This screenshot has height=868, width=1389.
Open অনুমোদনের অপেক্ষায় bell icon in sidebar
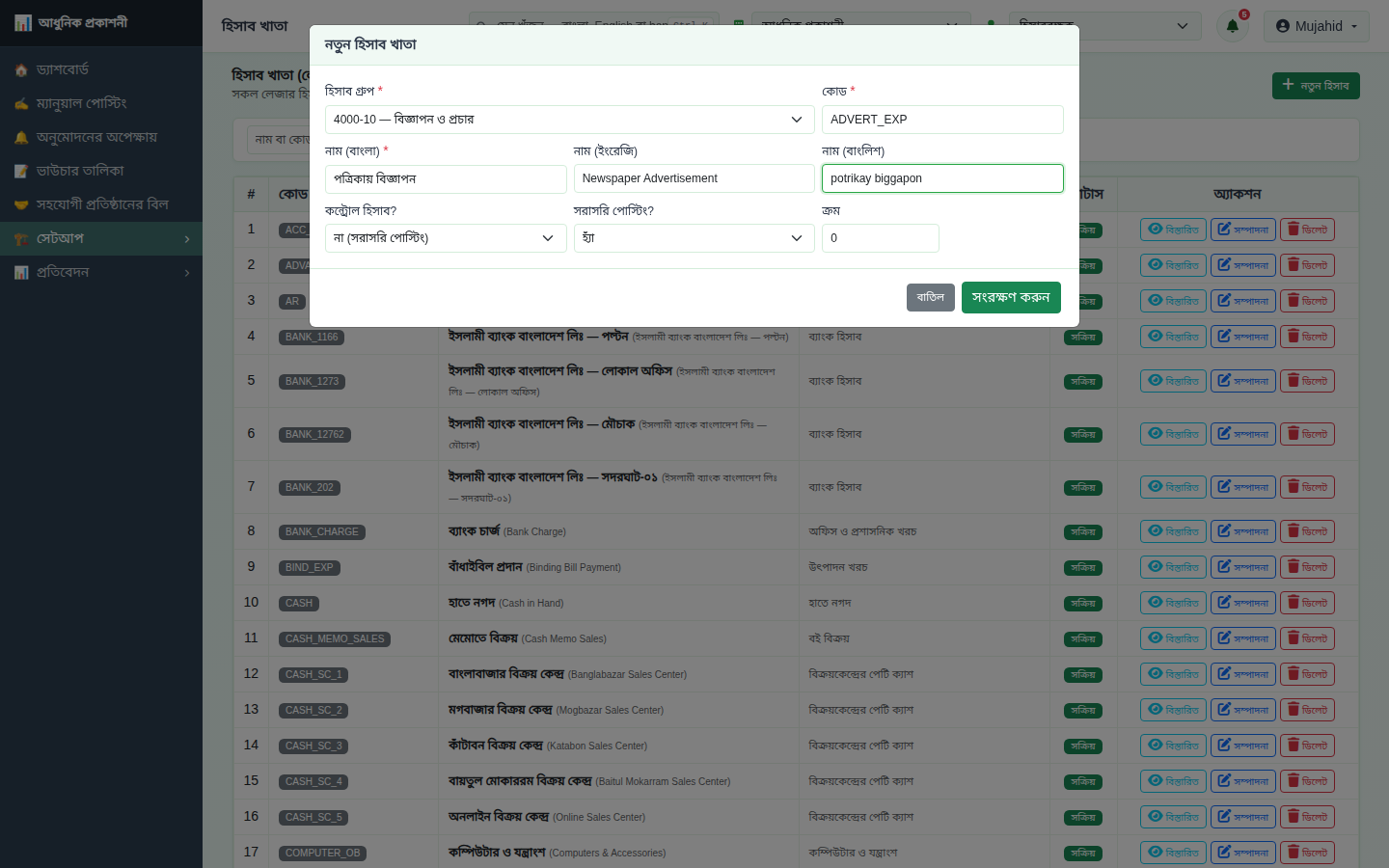click(x=21, y=138)
